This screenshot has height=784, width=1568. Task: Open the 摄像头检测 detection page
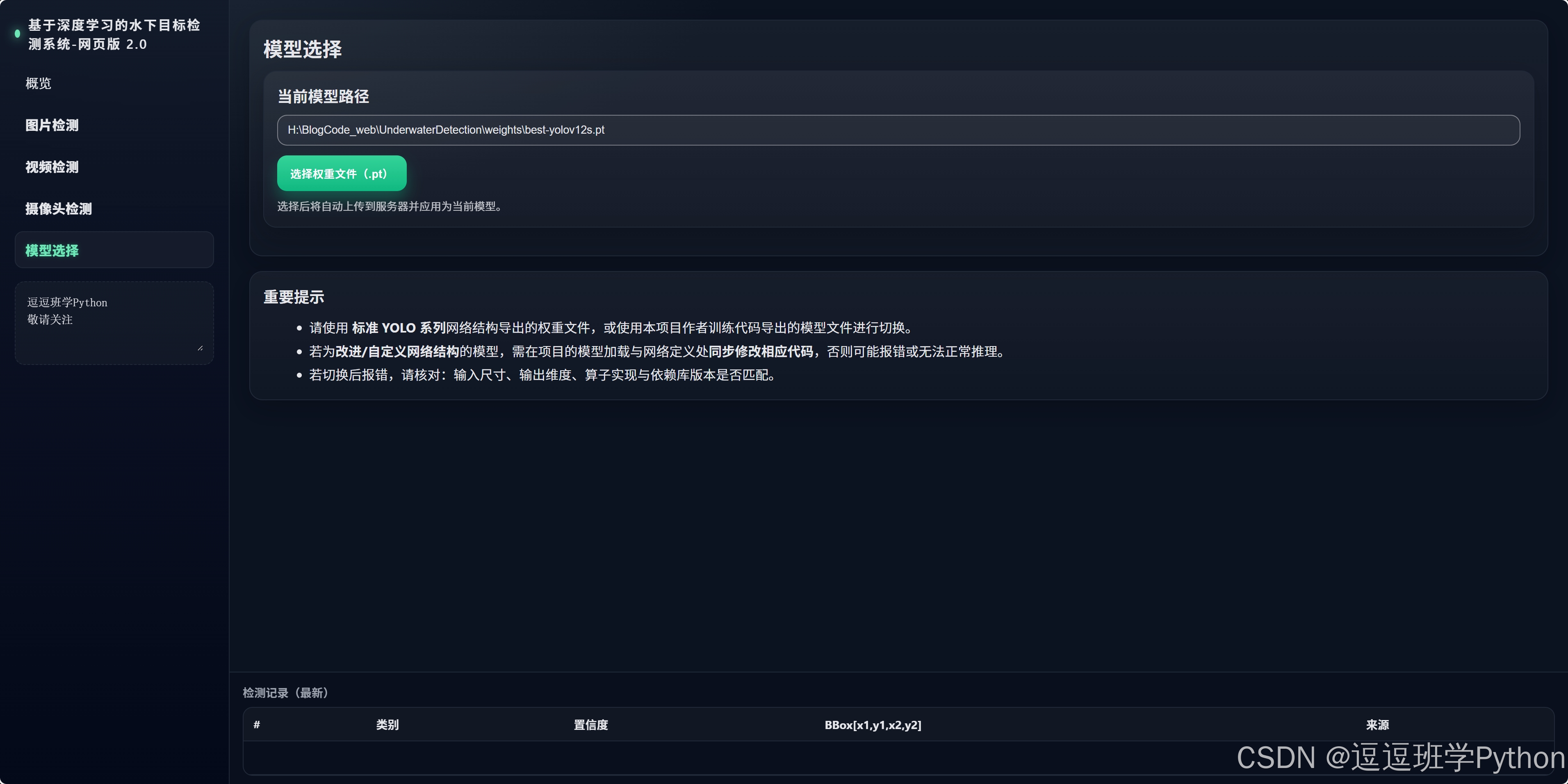click(x=58, y=209)
